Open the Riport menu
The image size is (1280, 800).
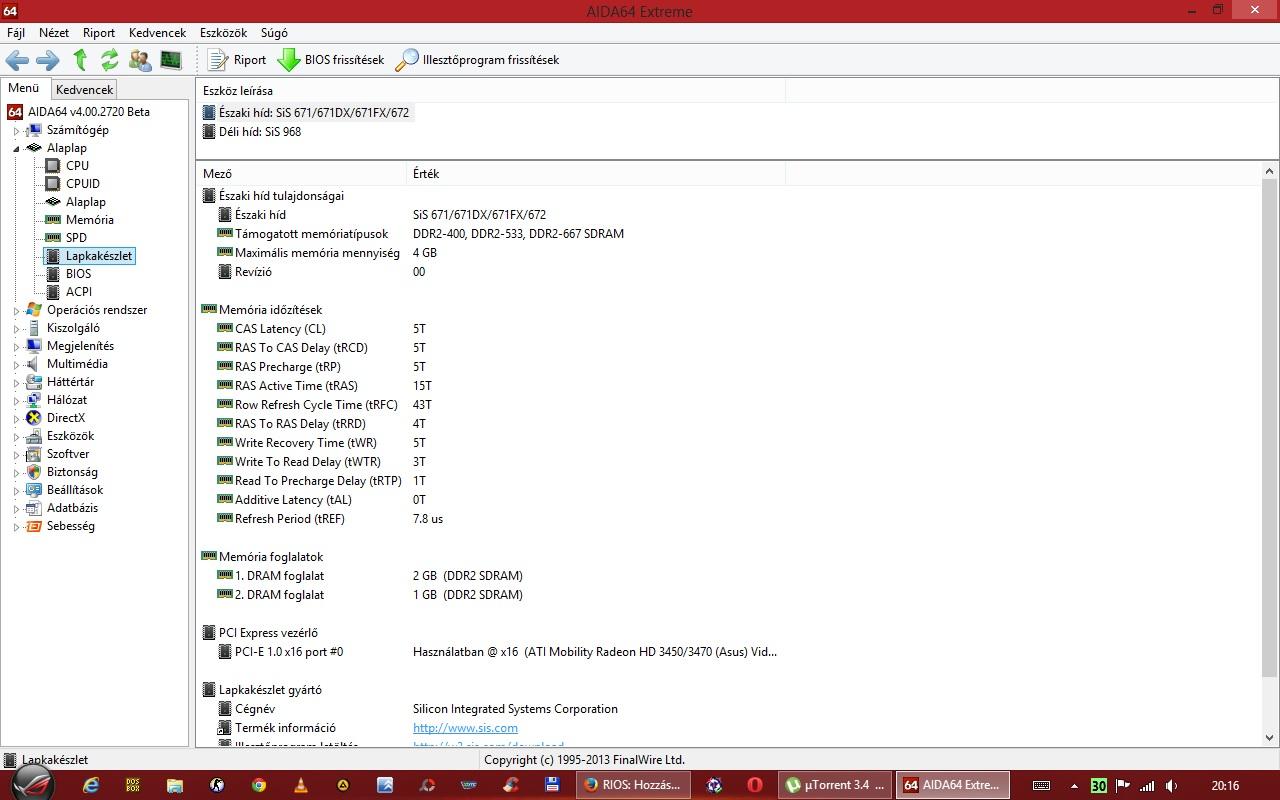(x=99, y=33)
